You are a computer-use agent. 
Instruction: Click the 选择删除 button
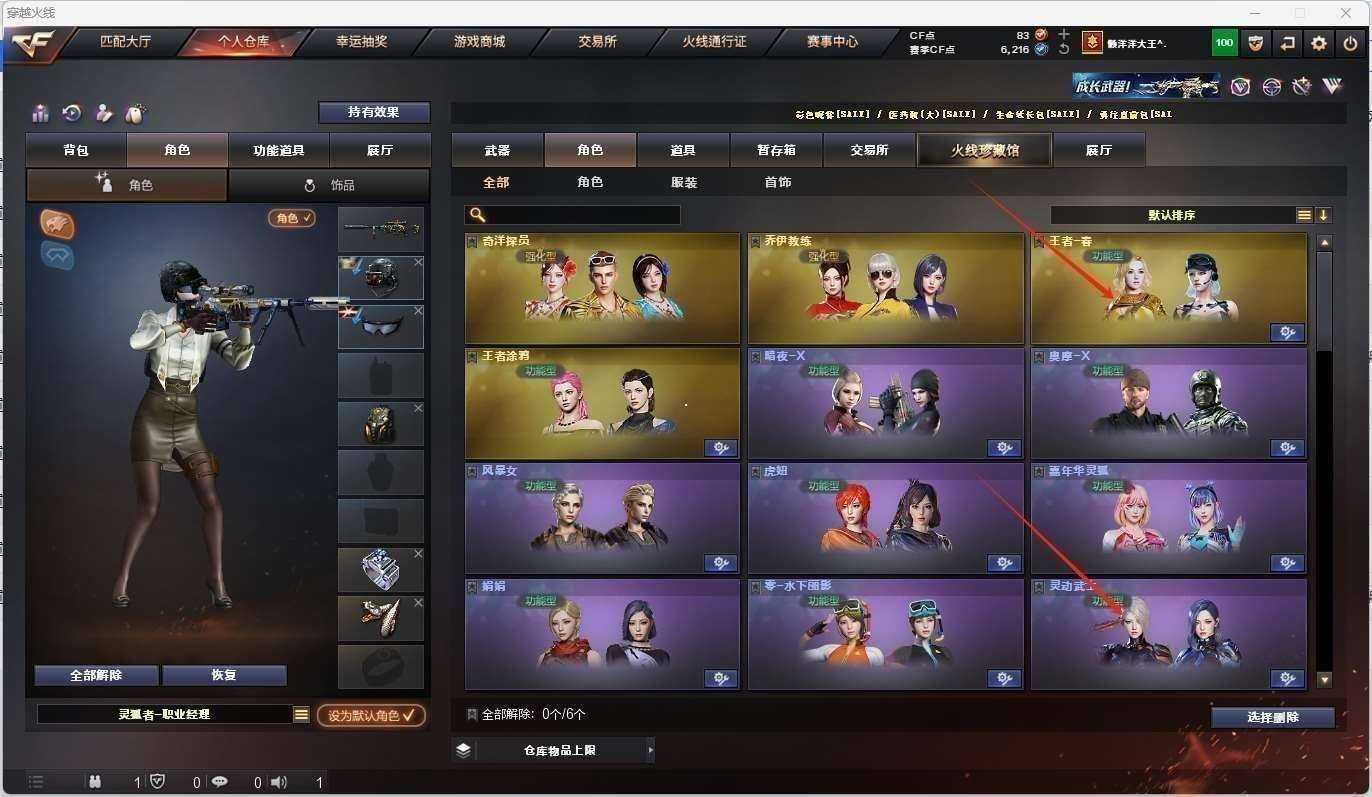tap(1273, 717)
